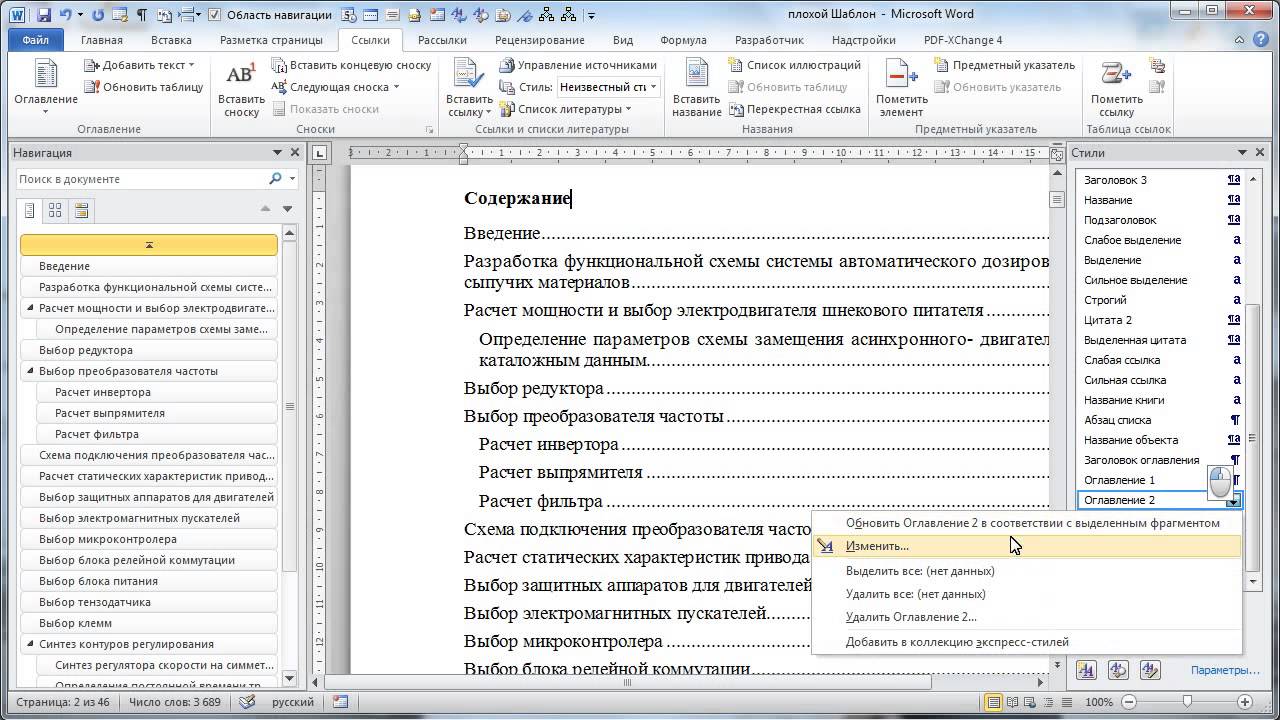Choose Удалить Оглавление 2... menu entry

pyautogui.click(x=1026, y=617)
